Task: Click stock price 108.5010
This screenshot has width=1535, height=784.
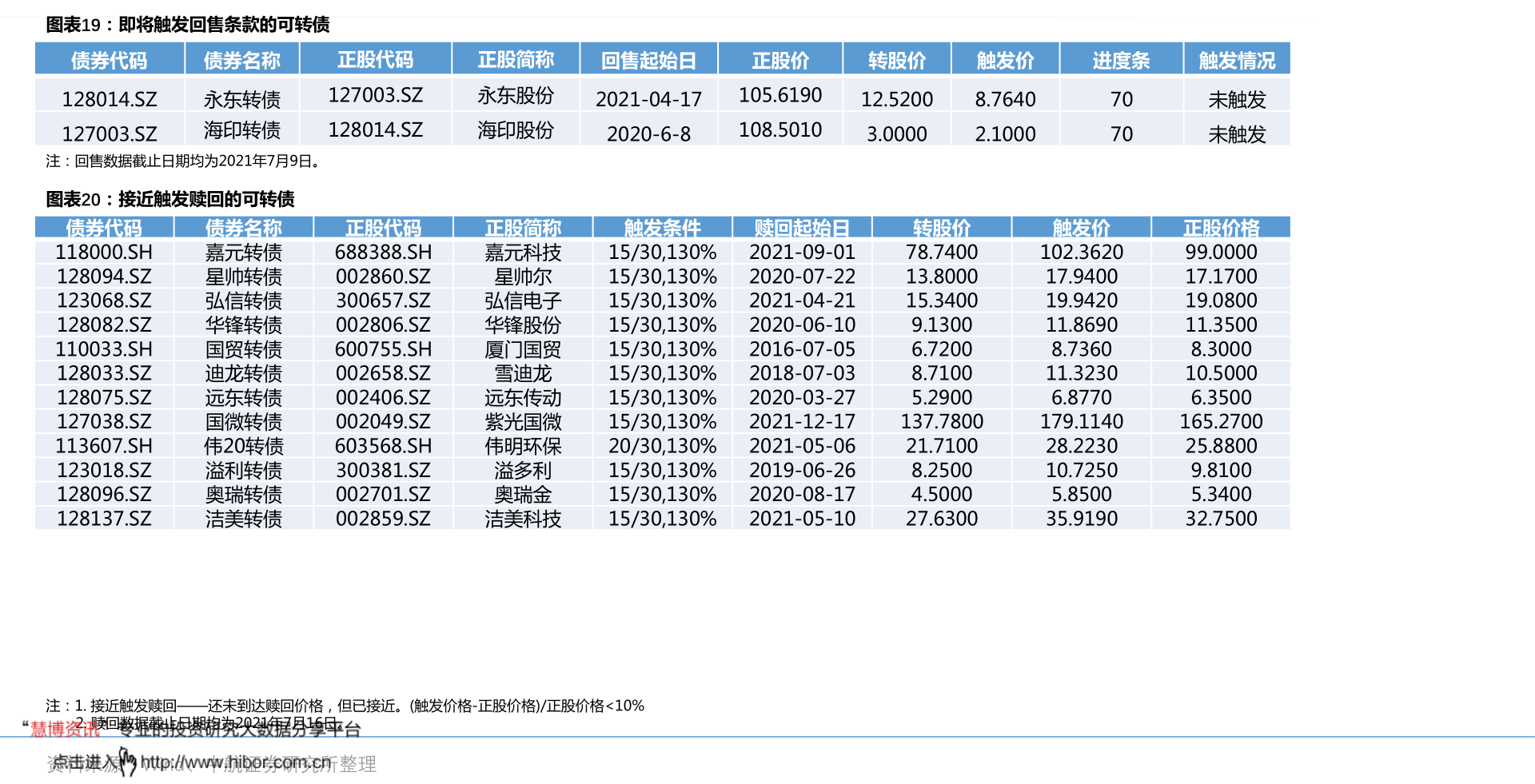Action: point(780,129)
